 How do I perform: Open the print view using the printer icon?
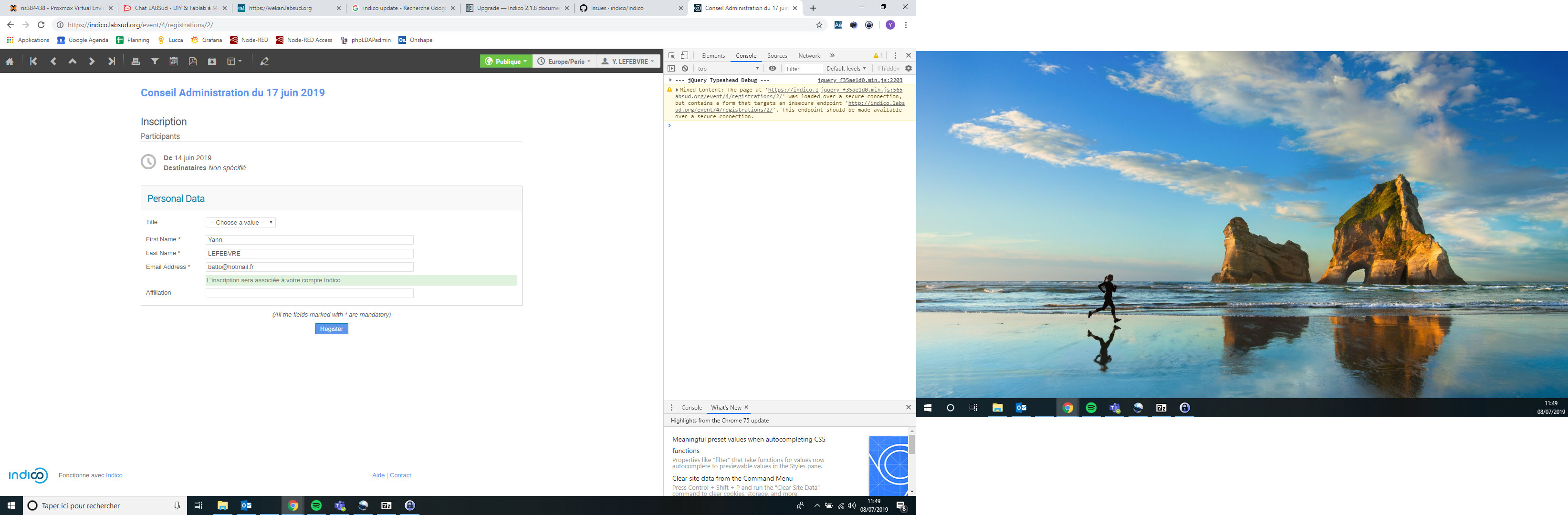pos(135,61)
